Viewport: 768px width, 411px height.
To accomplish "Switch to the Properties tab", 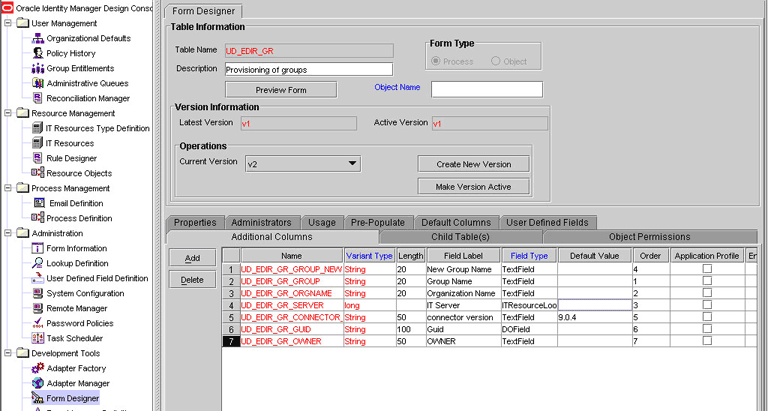I will [195, 222].
